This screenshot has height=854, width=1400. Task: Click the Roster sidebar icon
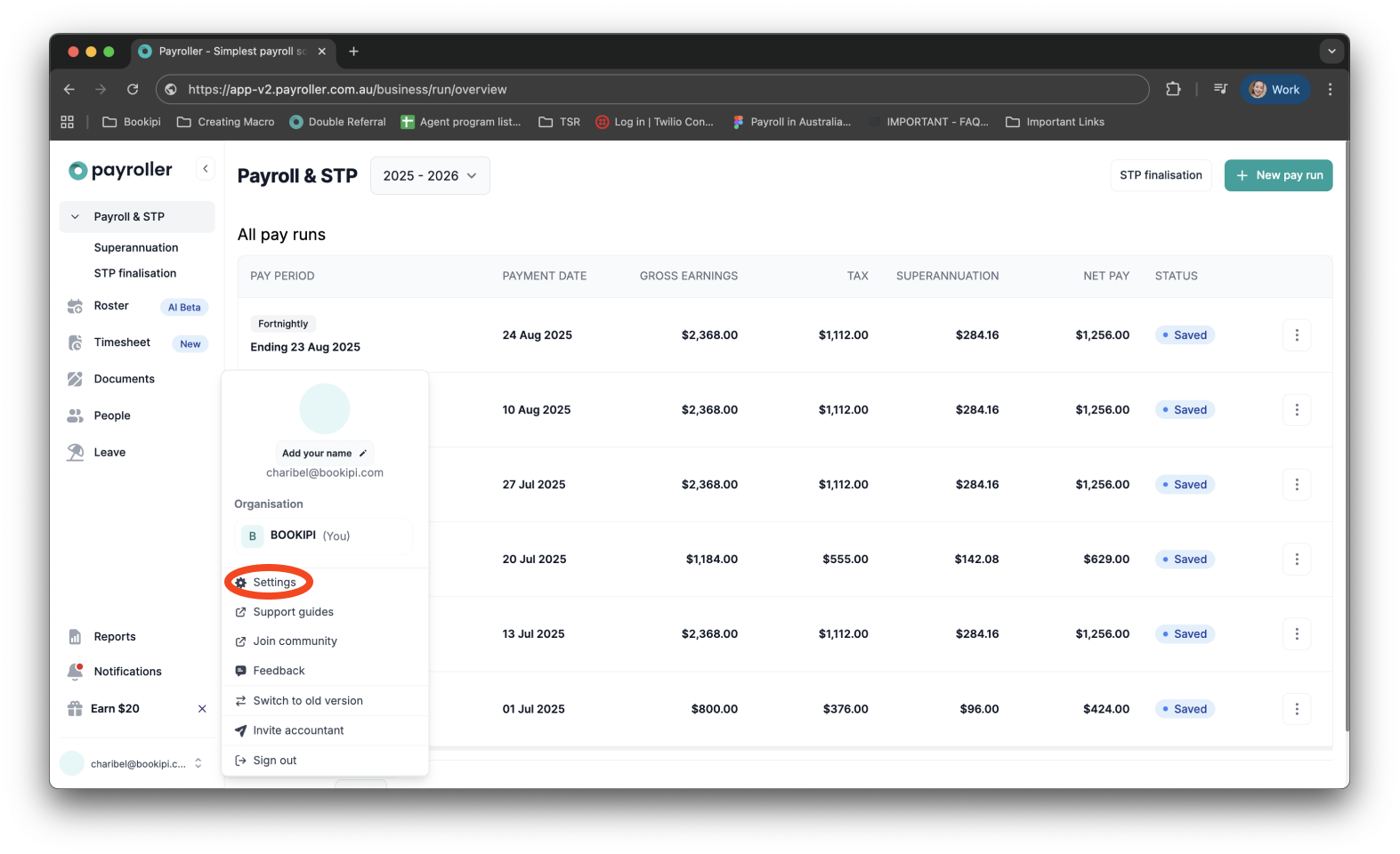[76, 306]
